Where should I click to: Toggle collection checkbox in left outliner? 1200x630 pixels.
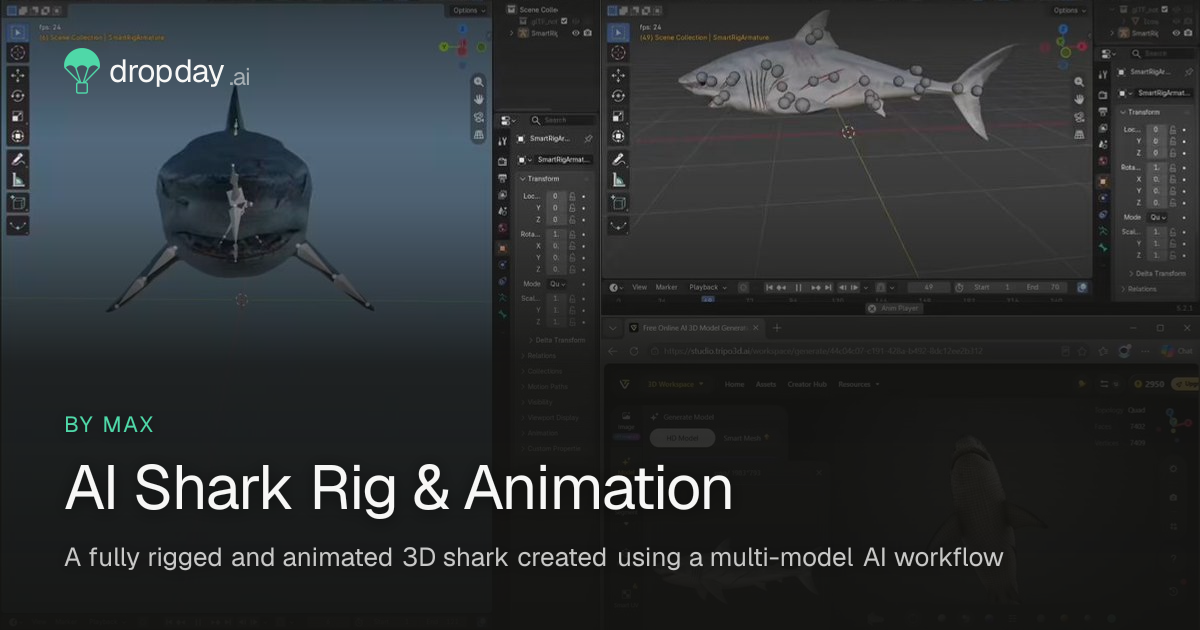point(566,20)
